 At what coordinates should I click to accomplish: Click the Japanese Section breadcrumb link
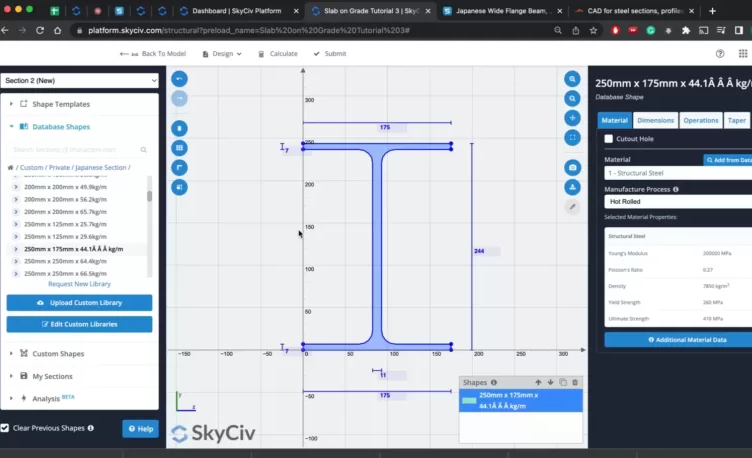[101, 167]
